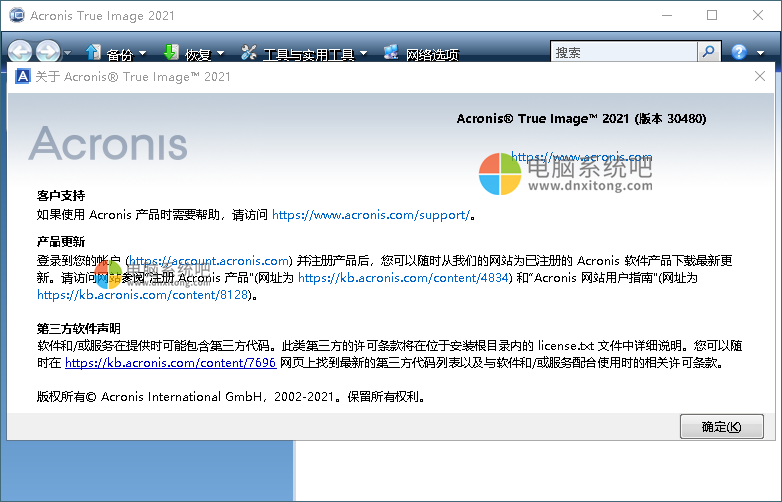Open the 网络选项 menu label
The width and height of the screenshot is (782, 502).
coord(432,54)
